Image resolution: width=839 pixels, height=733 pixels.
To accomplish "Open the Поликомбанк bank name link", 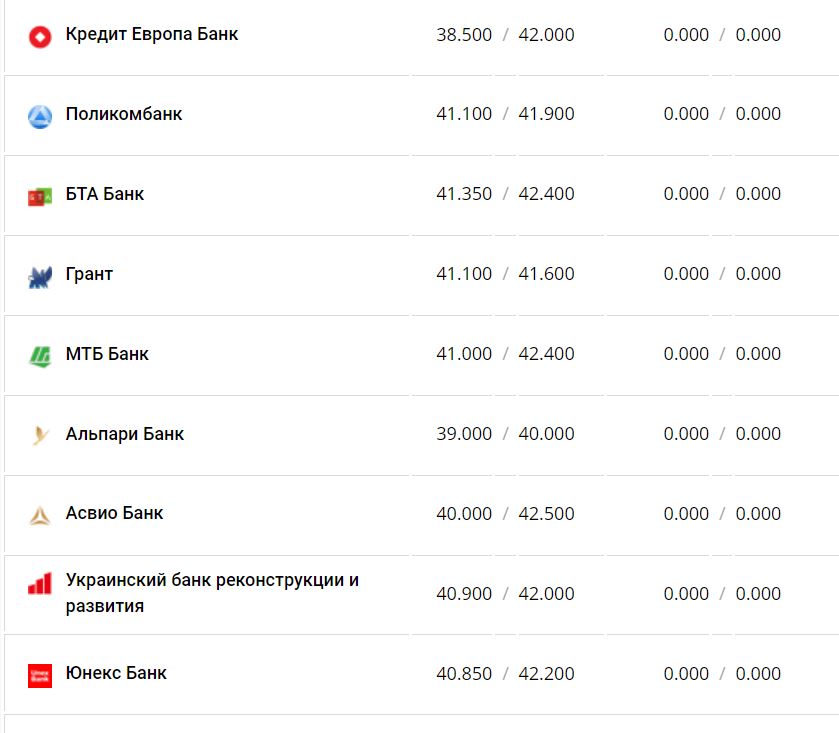I will point(124,114).
